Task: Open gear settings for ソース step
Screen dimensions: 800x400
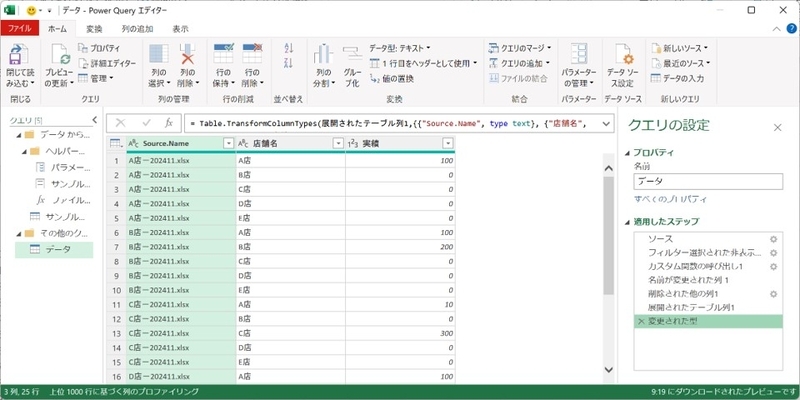Action: click(x=773, y=239)
